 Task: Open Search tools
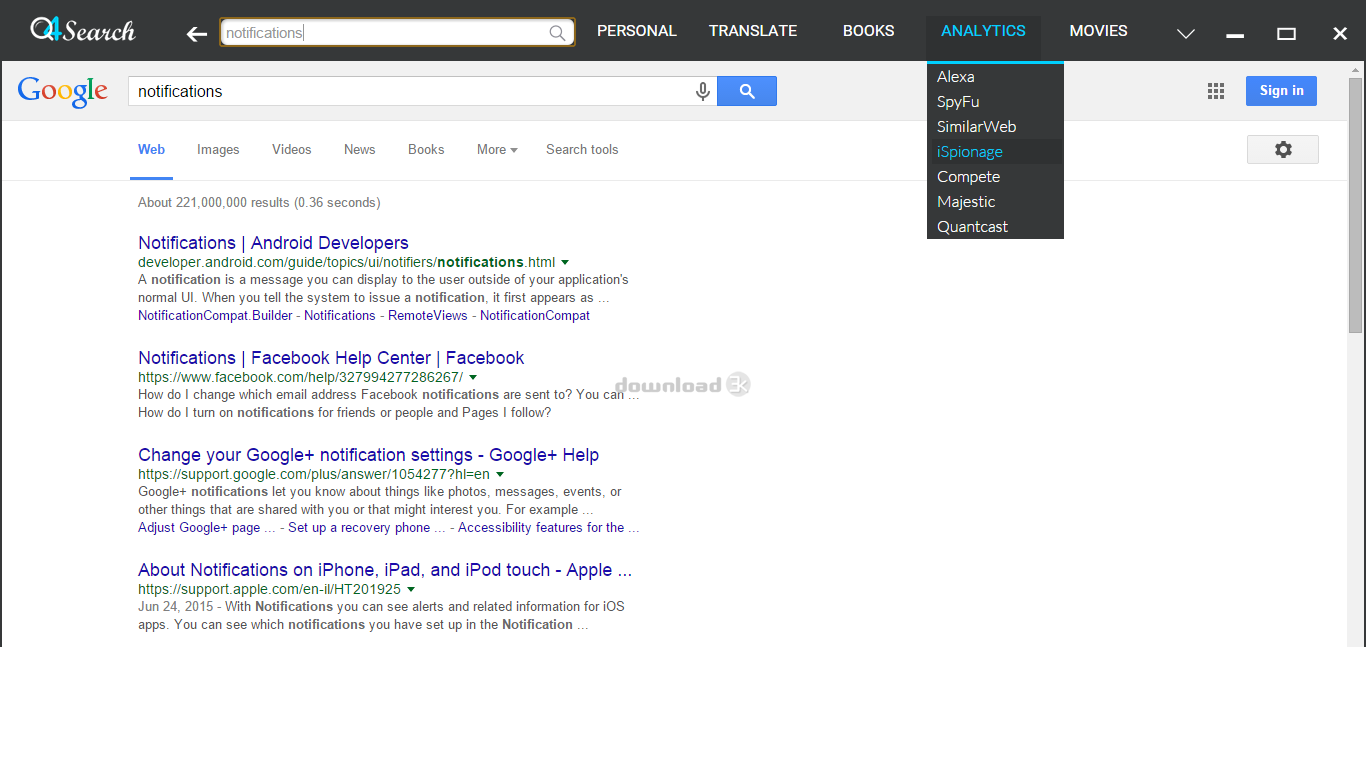point(582,149)
